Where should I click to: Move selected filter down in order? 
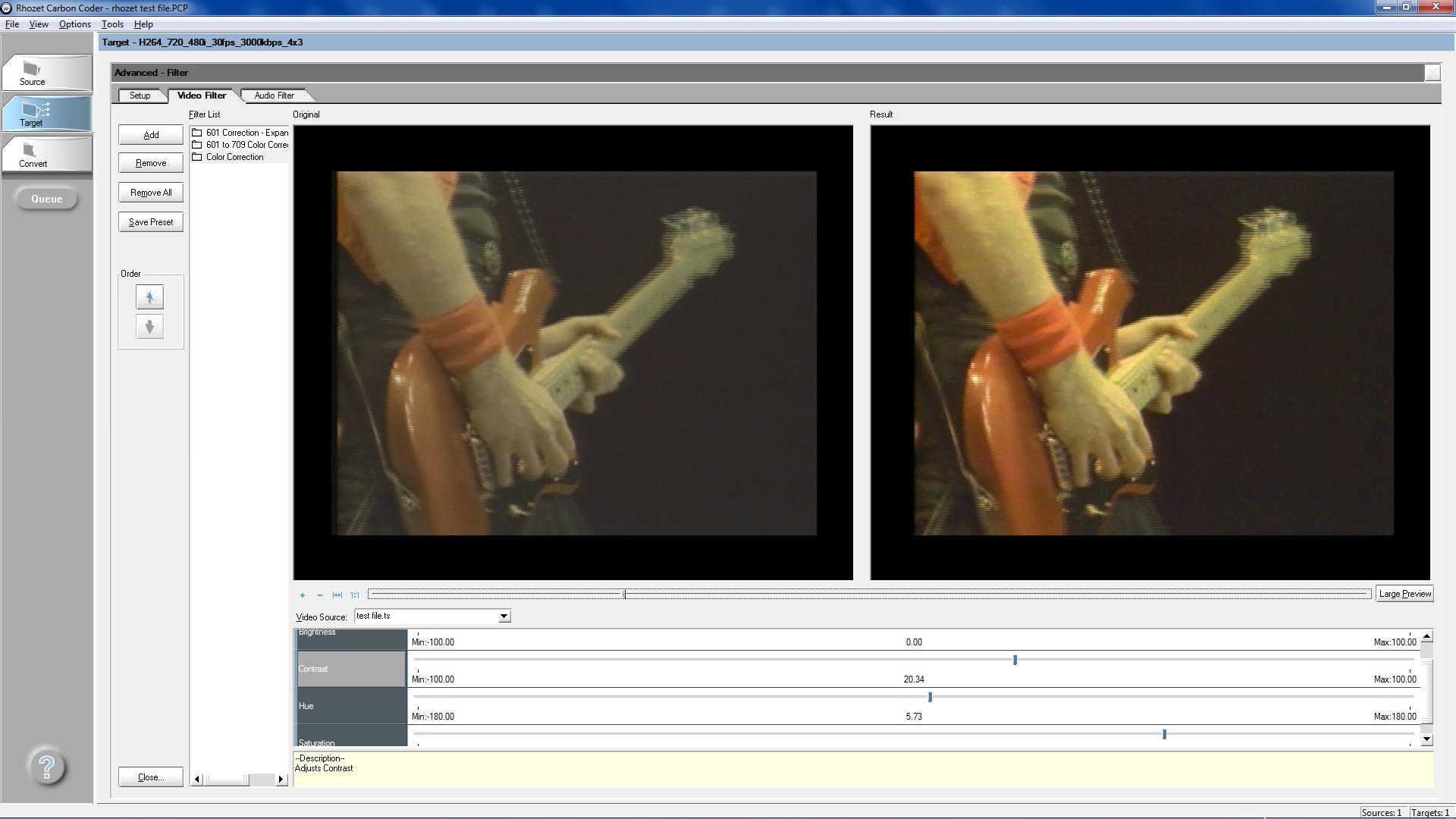[x=149, y=327]
